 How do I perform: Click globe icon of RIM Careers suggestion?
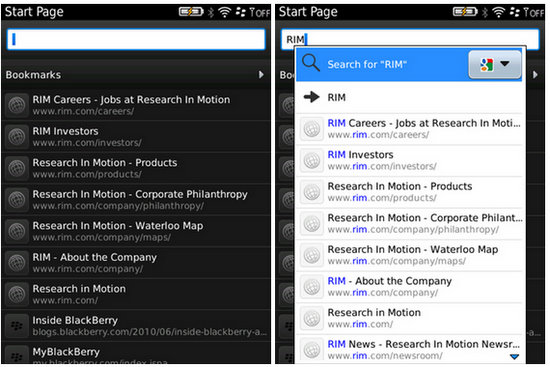click(311, 129)
